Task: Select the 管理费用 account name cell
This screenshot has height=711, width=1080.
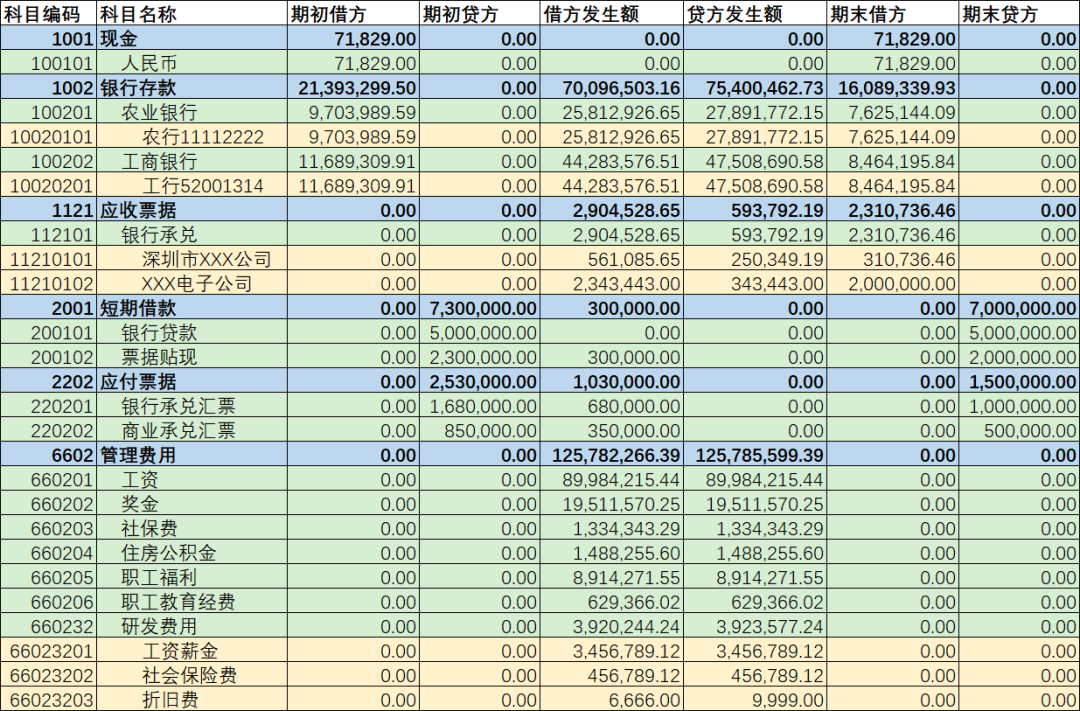Action: (191, 455)
